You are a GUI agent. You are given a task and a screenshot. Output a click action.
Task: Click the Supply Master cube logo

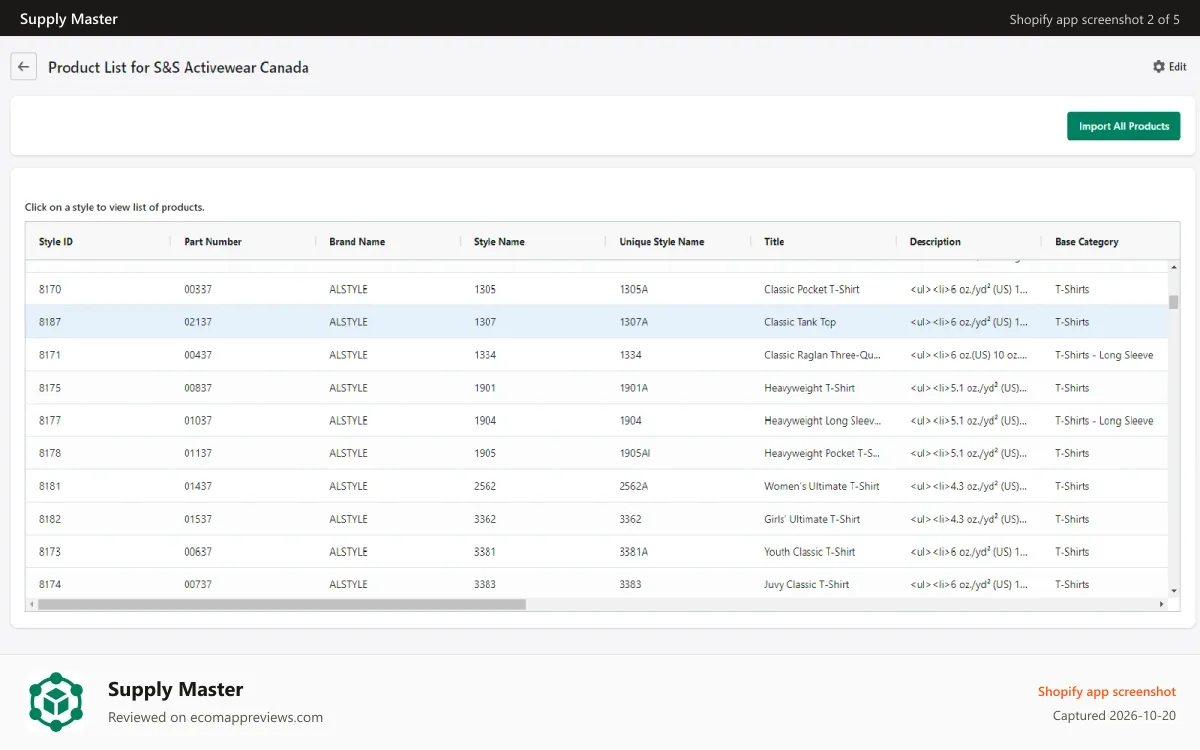point(56,702)
